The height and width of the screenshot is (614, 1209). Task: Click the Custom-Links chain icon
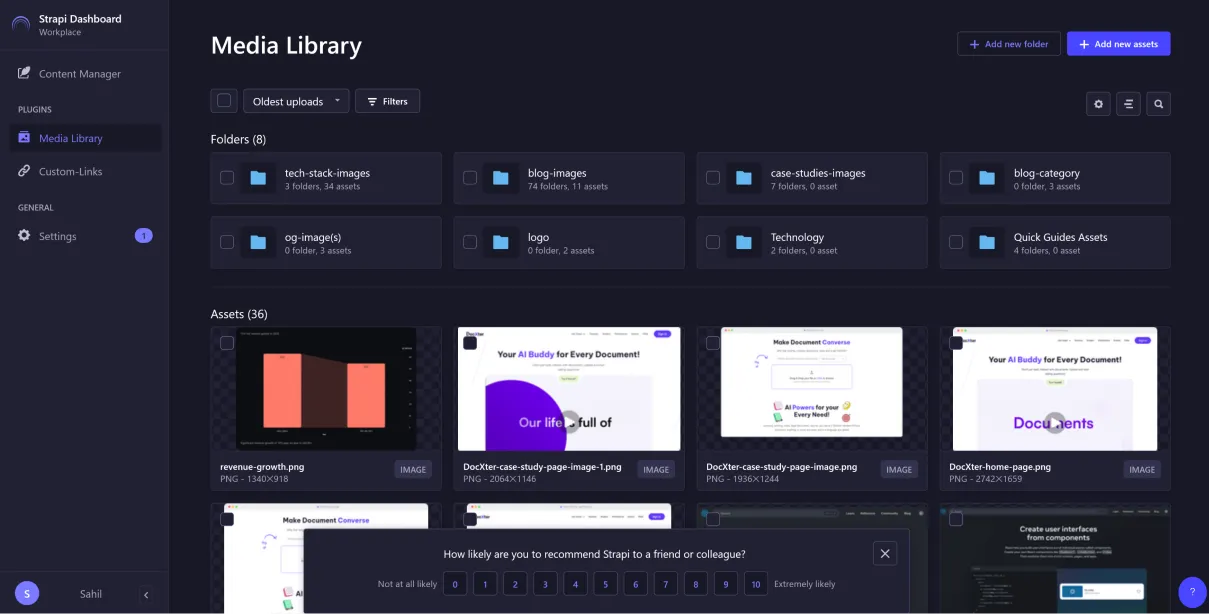coord(24,171)
